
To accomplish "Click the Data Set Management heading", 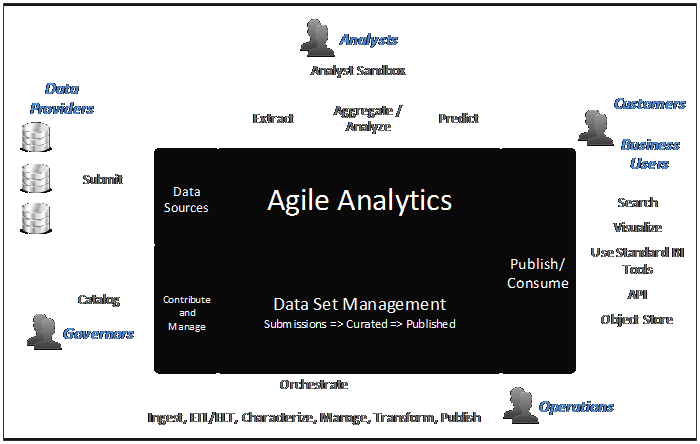I will (359, 304).
